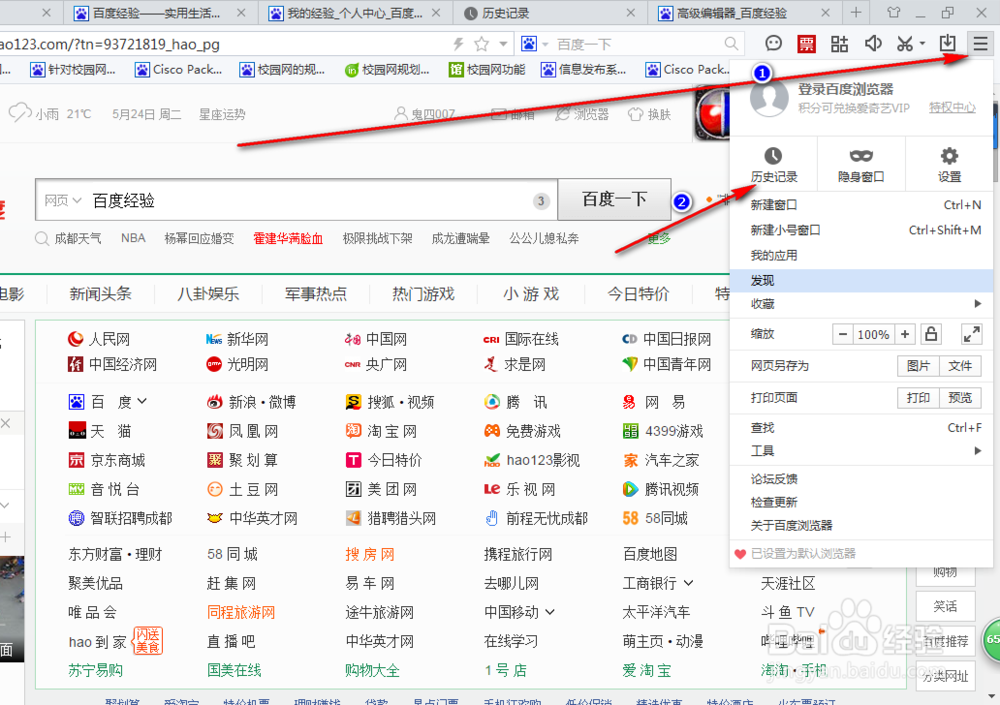Open the 新闻头条 category tab
Viewport: 1000px width, 705px height.
click(100, 293)
